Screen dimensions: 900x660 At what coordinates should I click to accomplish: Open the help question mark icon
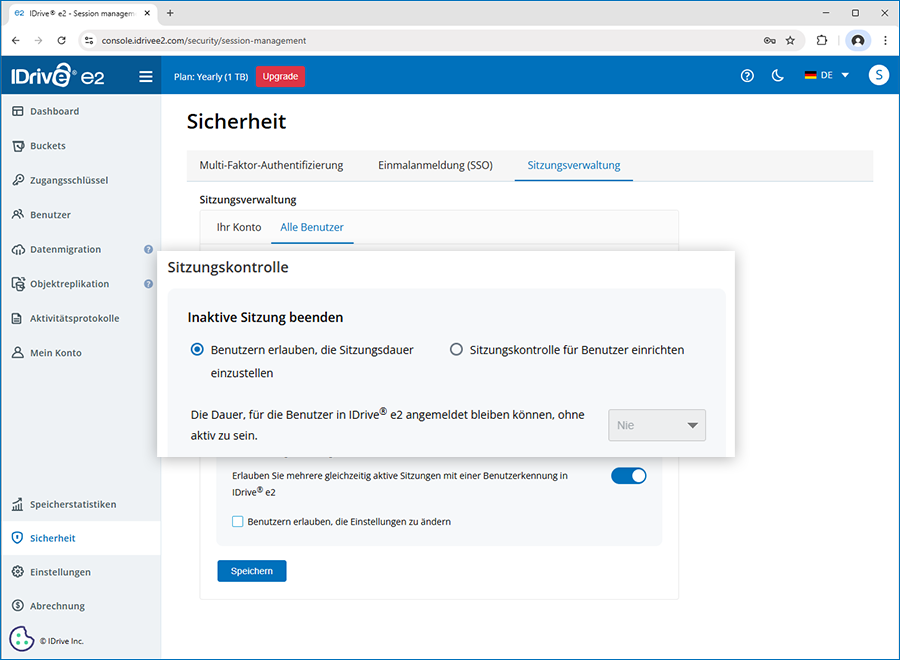747,76
